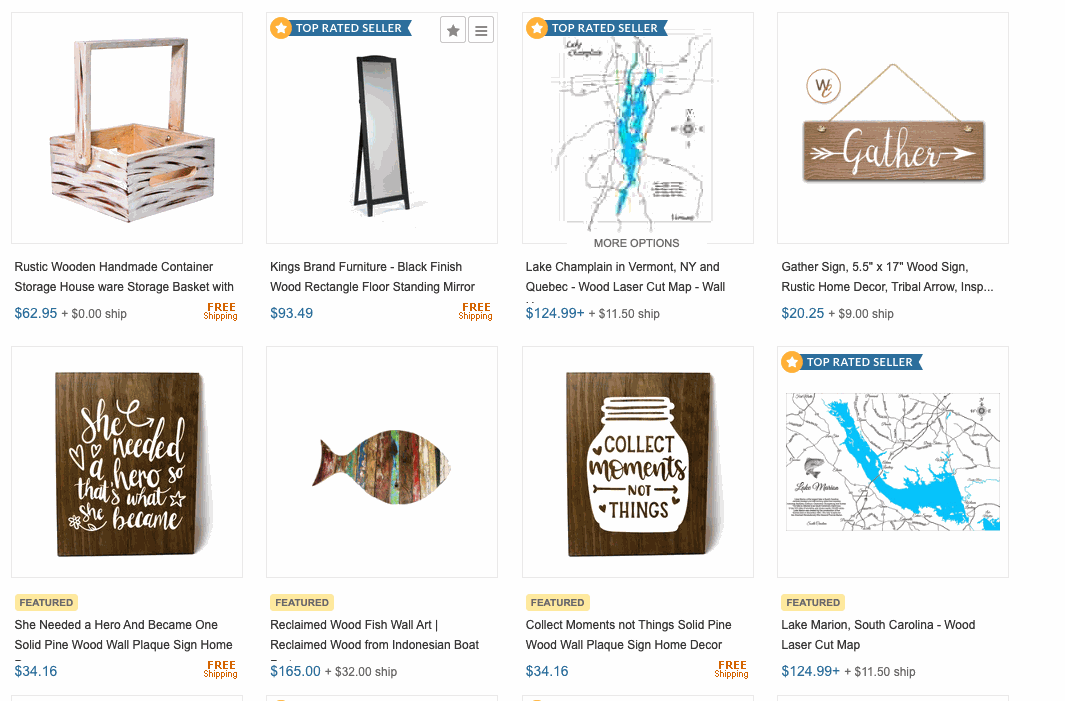
Task: Open the list menu icon on mirror listing
Action: pos(481,30)
